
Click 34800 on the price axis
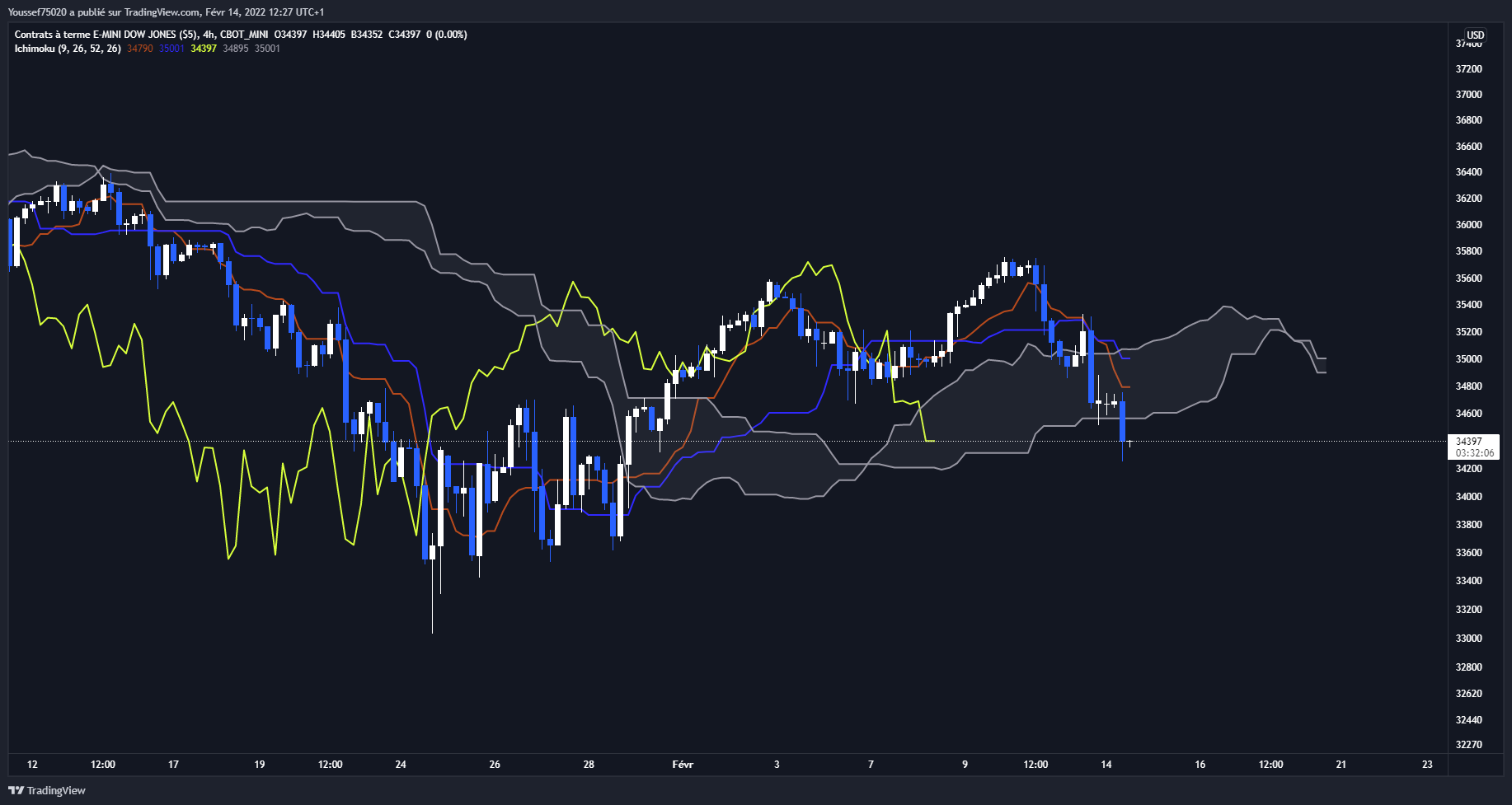[x=1468, y=386]
